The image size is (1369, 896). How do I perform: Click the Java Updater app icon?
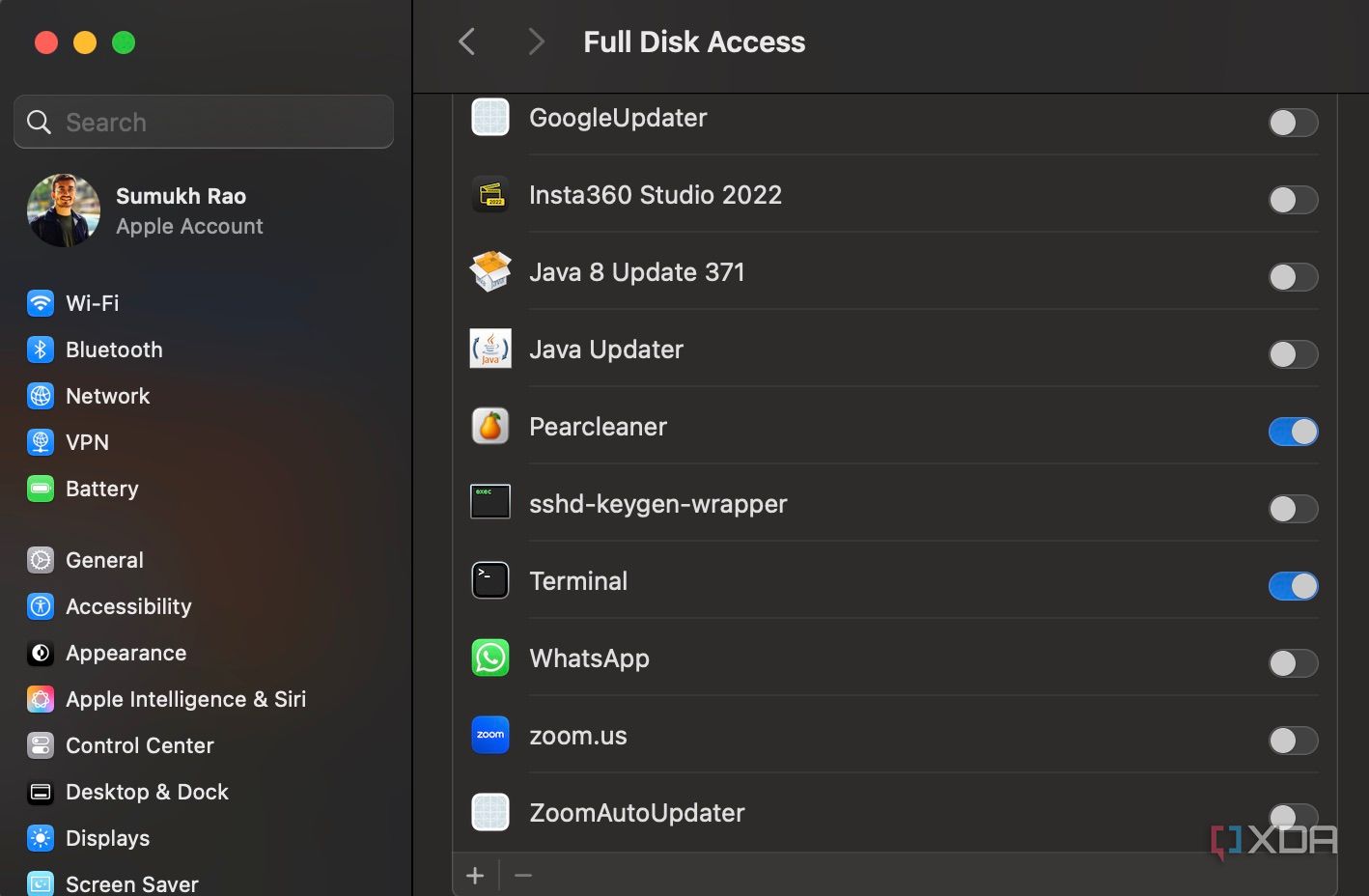point(490,350)
